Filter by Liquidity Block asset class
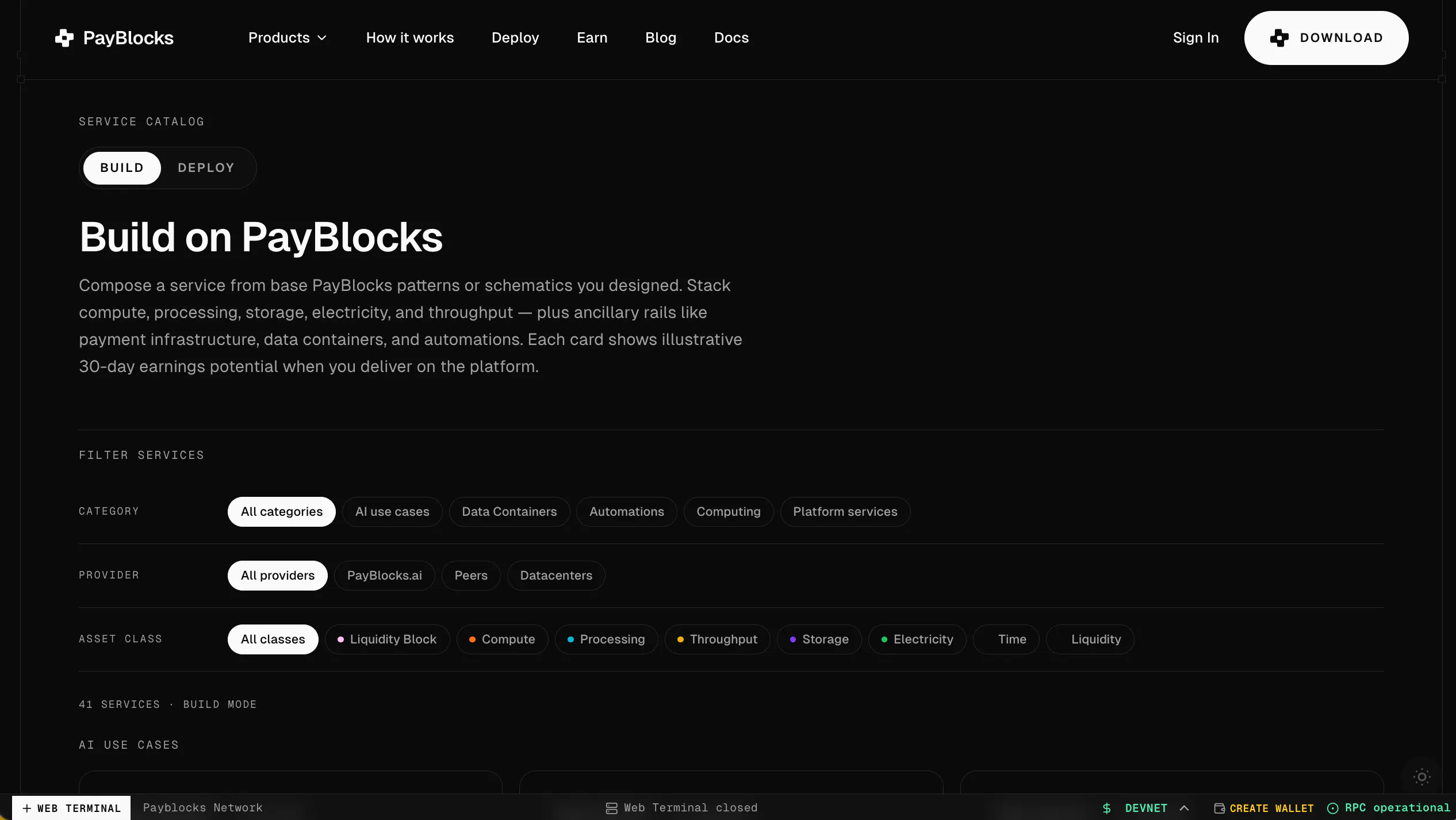The height and width of the screenshot is (820, 1456). coord(388,639)
